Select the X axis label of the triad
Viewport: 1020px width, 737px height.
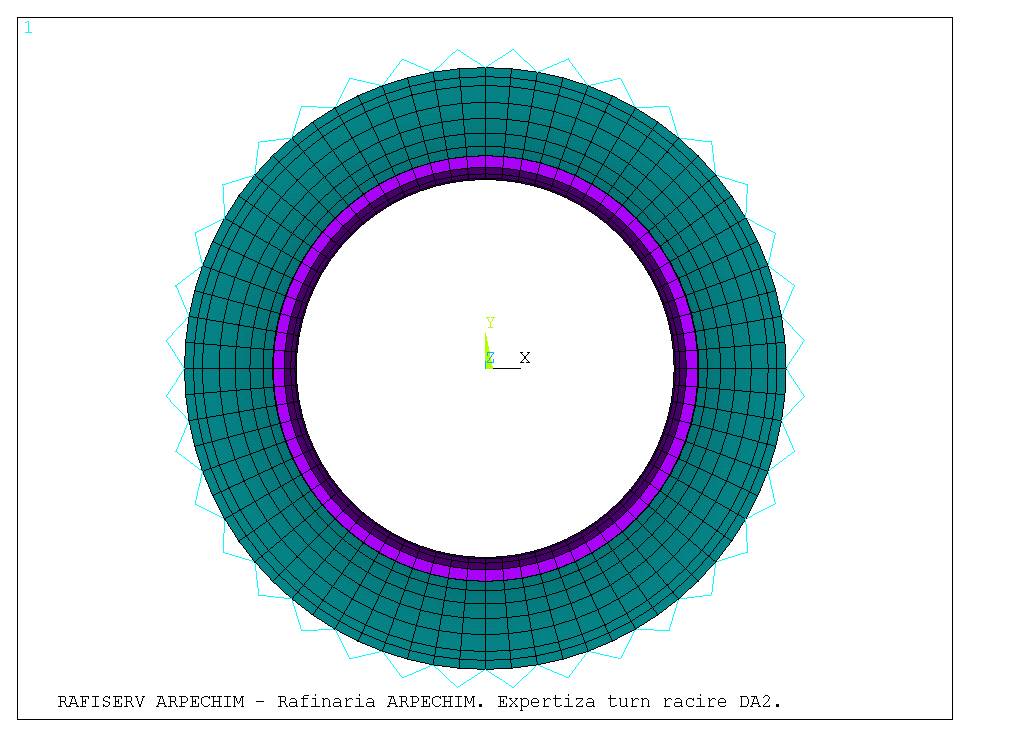(524, 358)
